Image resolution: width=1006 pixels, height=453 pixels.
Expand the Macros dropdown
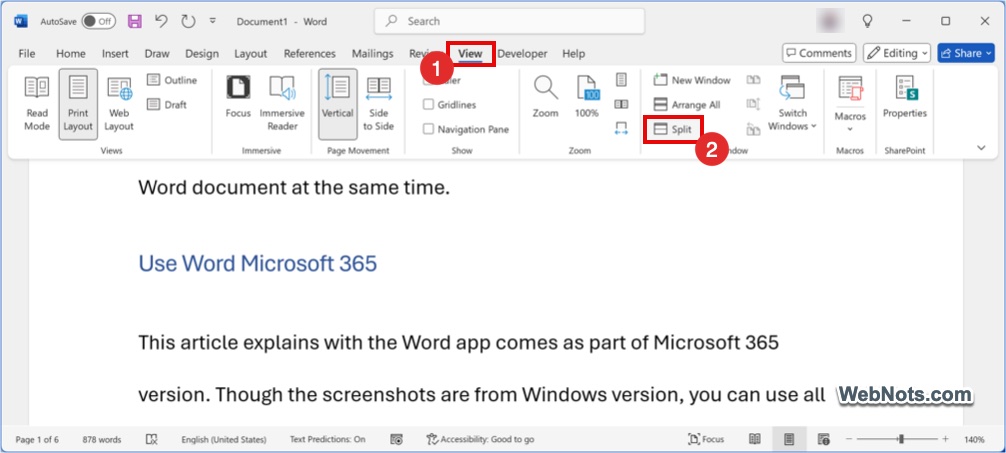850,103
